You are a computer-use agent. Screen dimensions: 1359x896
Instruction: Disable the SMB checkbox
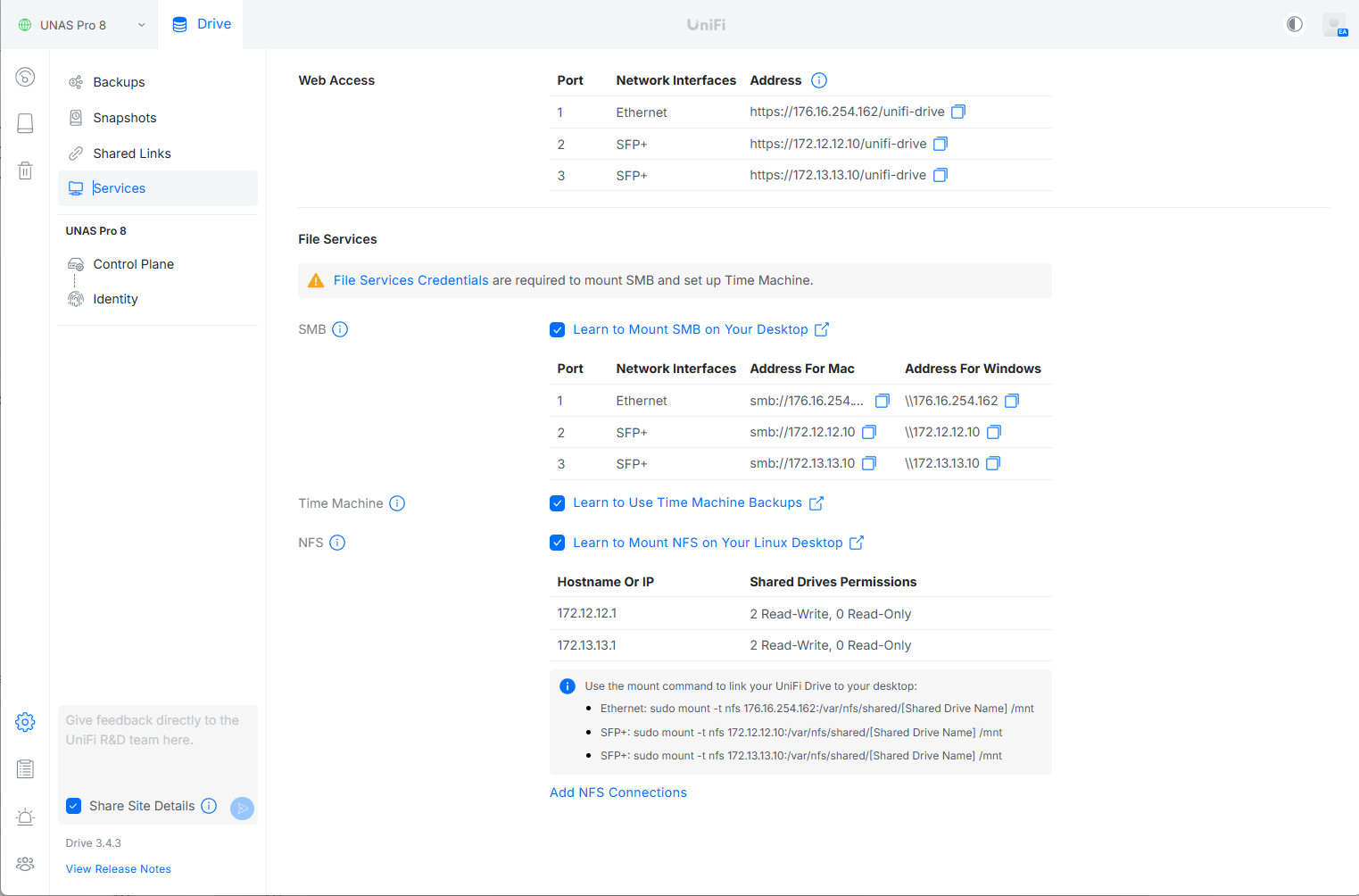(558, 329)
